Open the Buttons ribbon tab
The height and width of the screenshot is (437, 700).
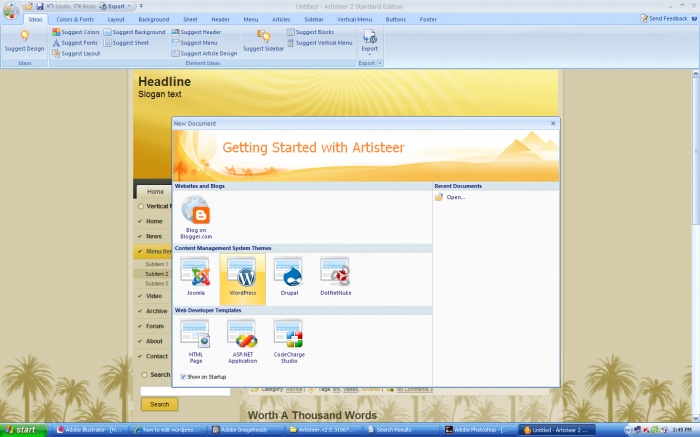396,19
